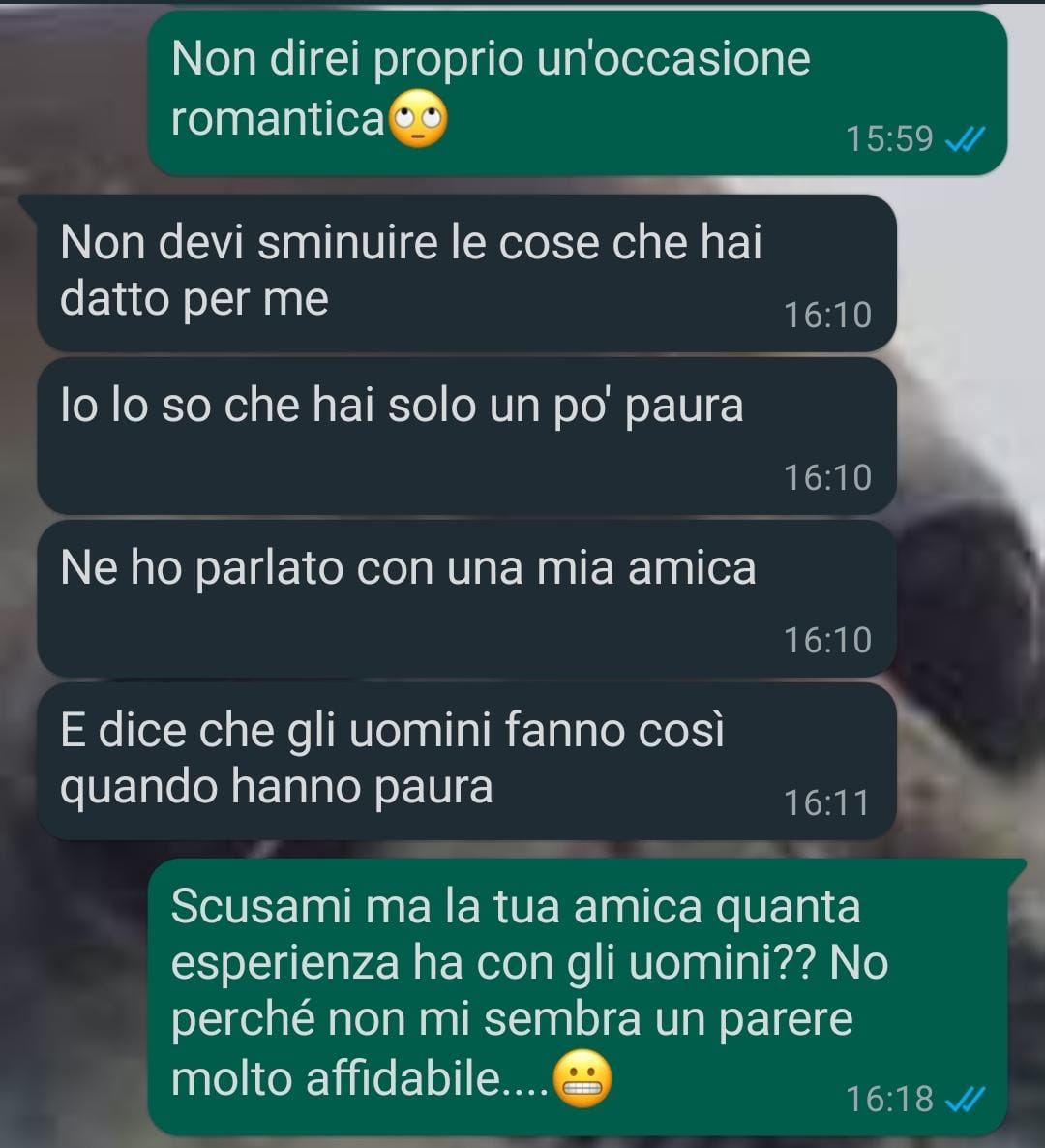Tap the 16:10 timestamp under 'un po' paura'
Viewport: 1045px width, 1148px height.
tap(827, 478)
